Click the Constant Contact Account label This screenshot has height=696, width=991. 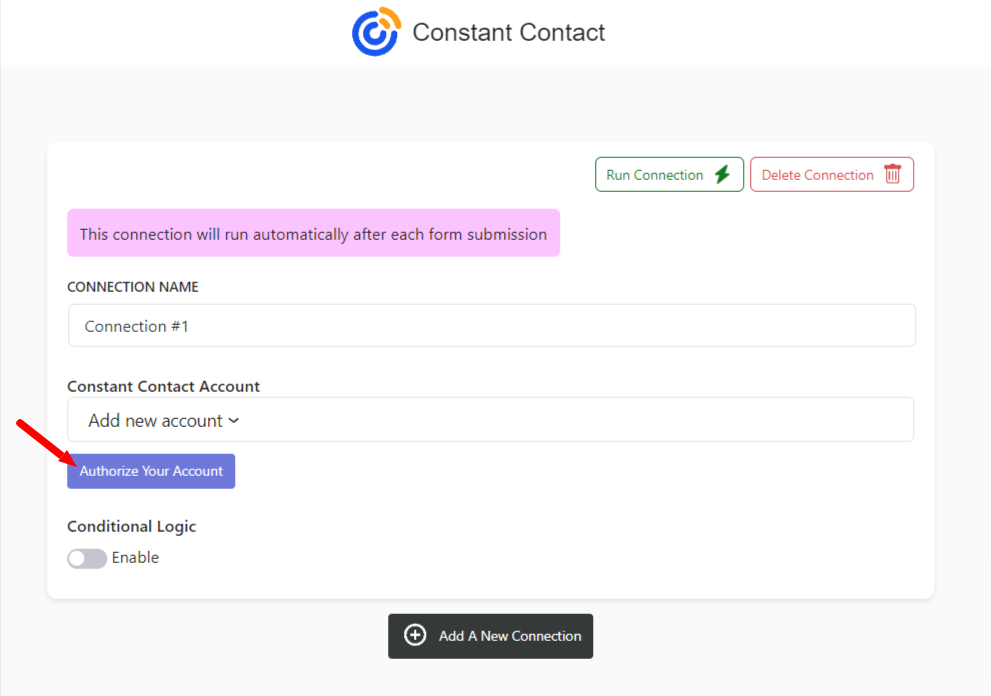point(164,386)
